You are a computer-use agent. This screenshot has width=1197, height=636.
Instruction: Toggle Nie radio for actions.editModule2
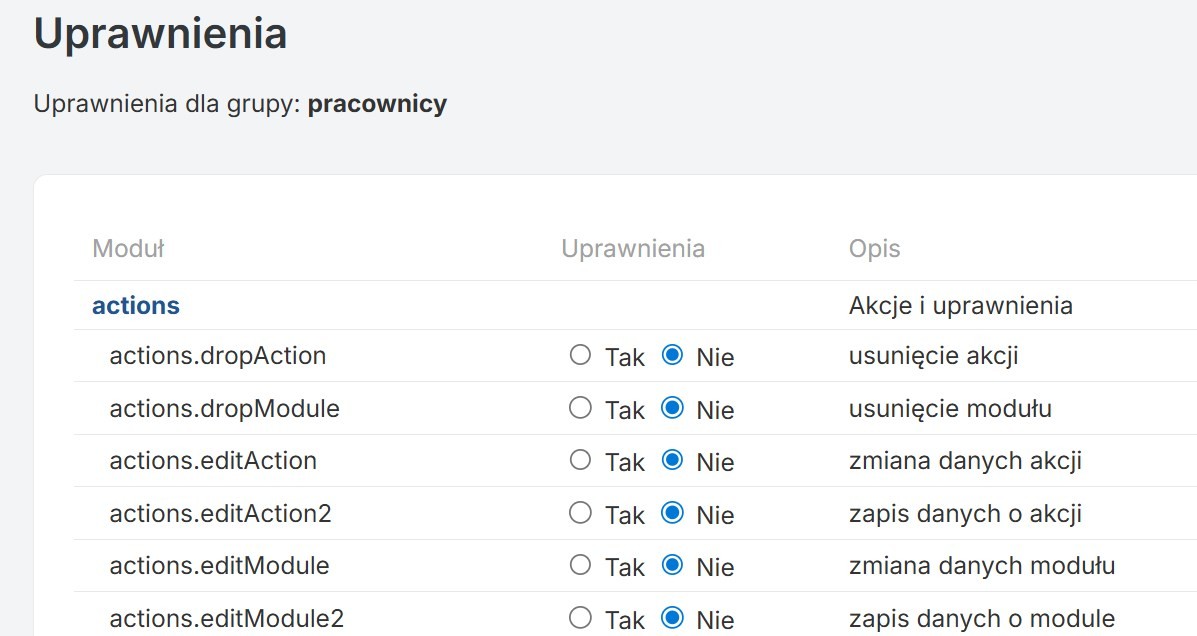[x=673, y=618]
